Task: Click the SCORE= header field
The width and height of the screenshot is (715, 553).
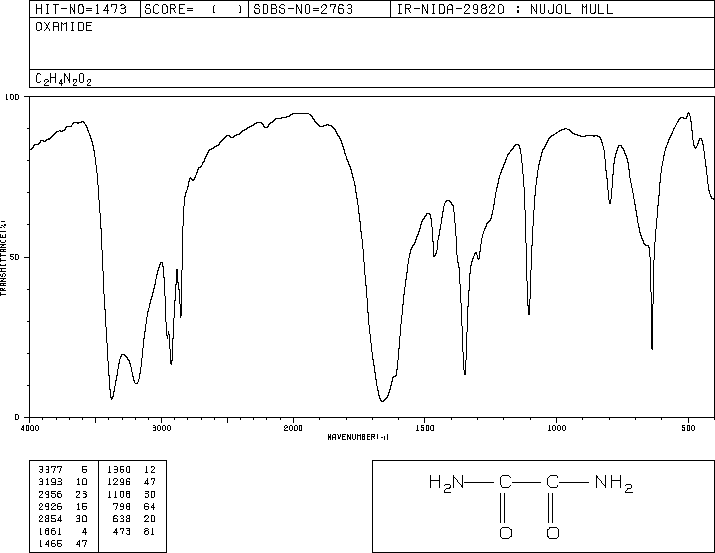Action: point(194,9)
